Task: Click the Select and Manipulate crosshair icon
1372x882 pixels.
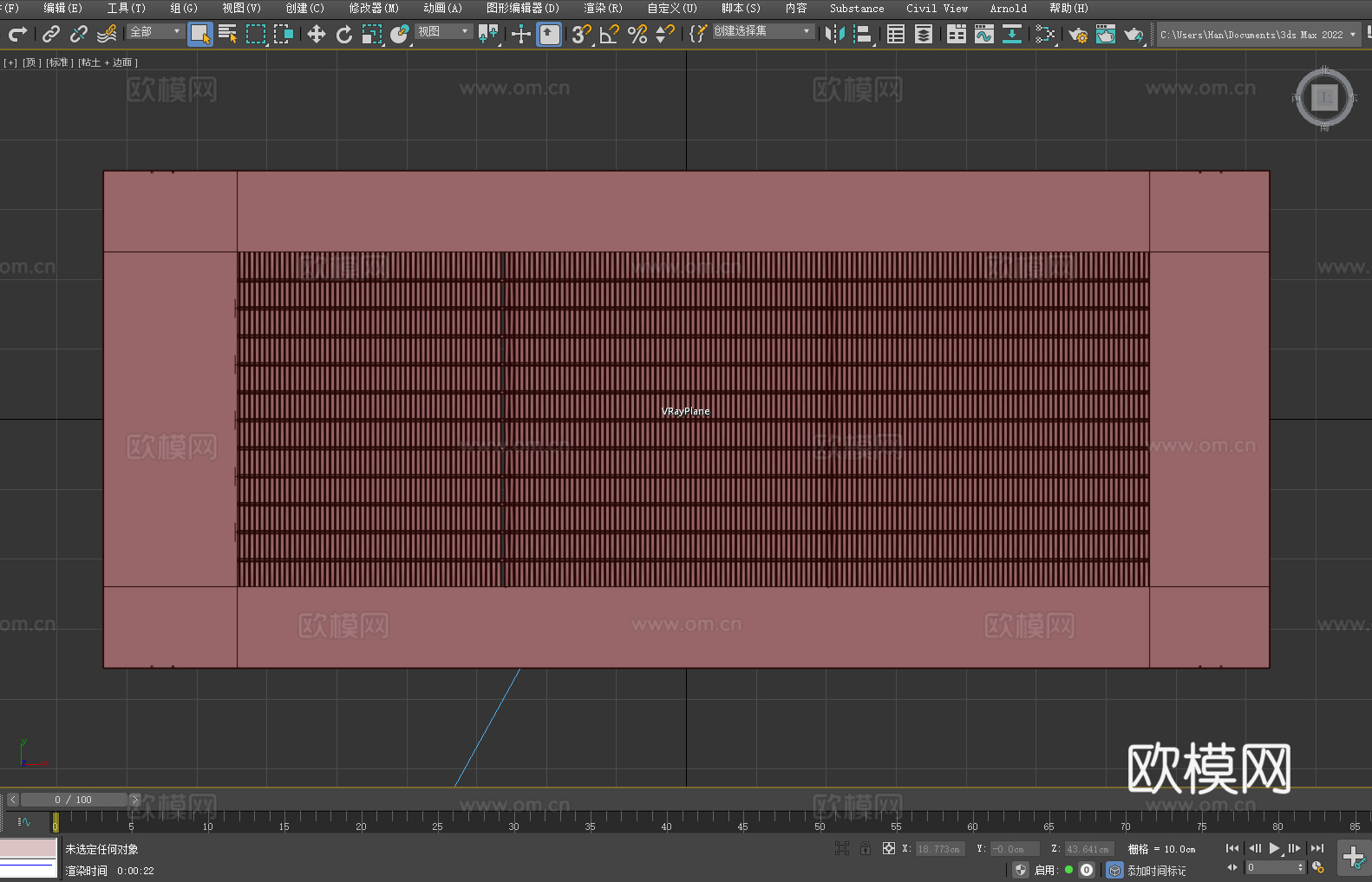Action: click(x=521, y=34)
